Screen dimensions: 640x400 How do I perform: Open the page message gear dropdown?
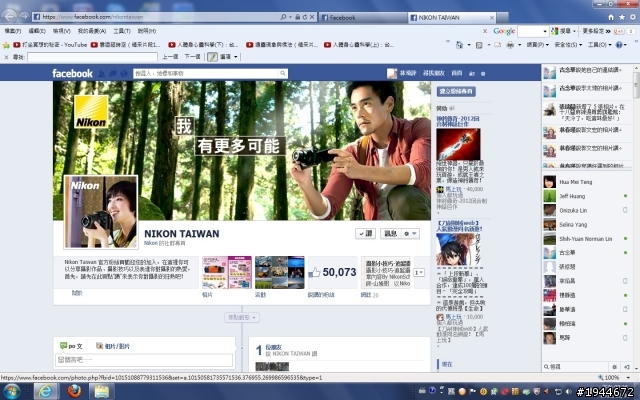click(x=410, y=233)
